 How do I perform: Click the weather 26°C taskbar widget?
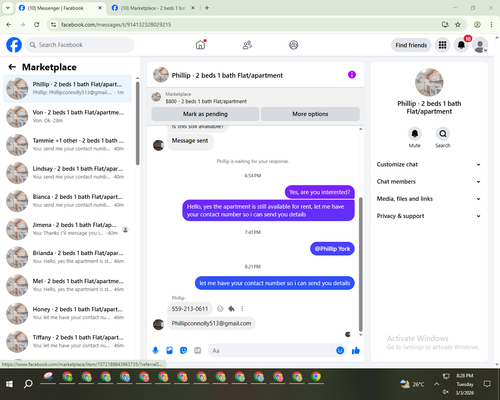412,384
